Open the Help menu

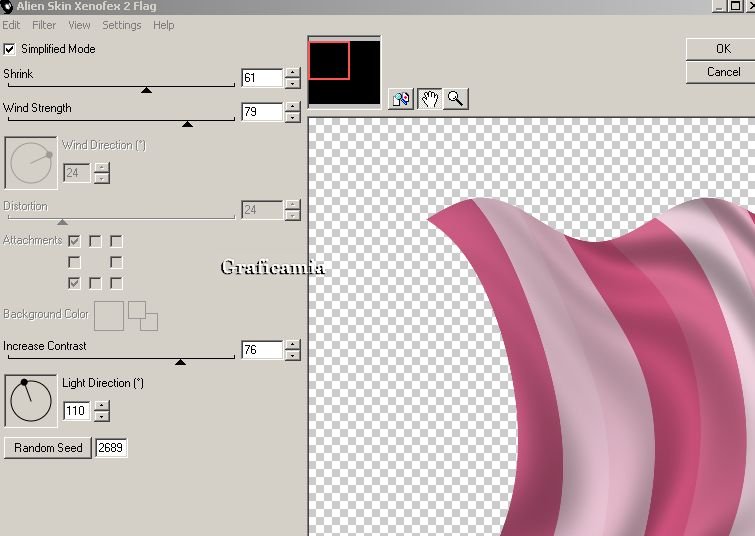tap(164, 25)
